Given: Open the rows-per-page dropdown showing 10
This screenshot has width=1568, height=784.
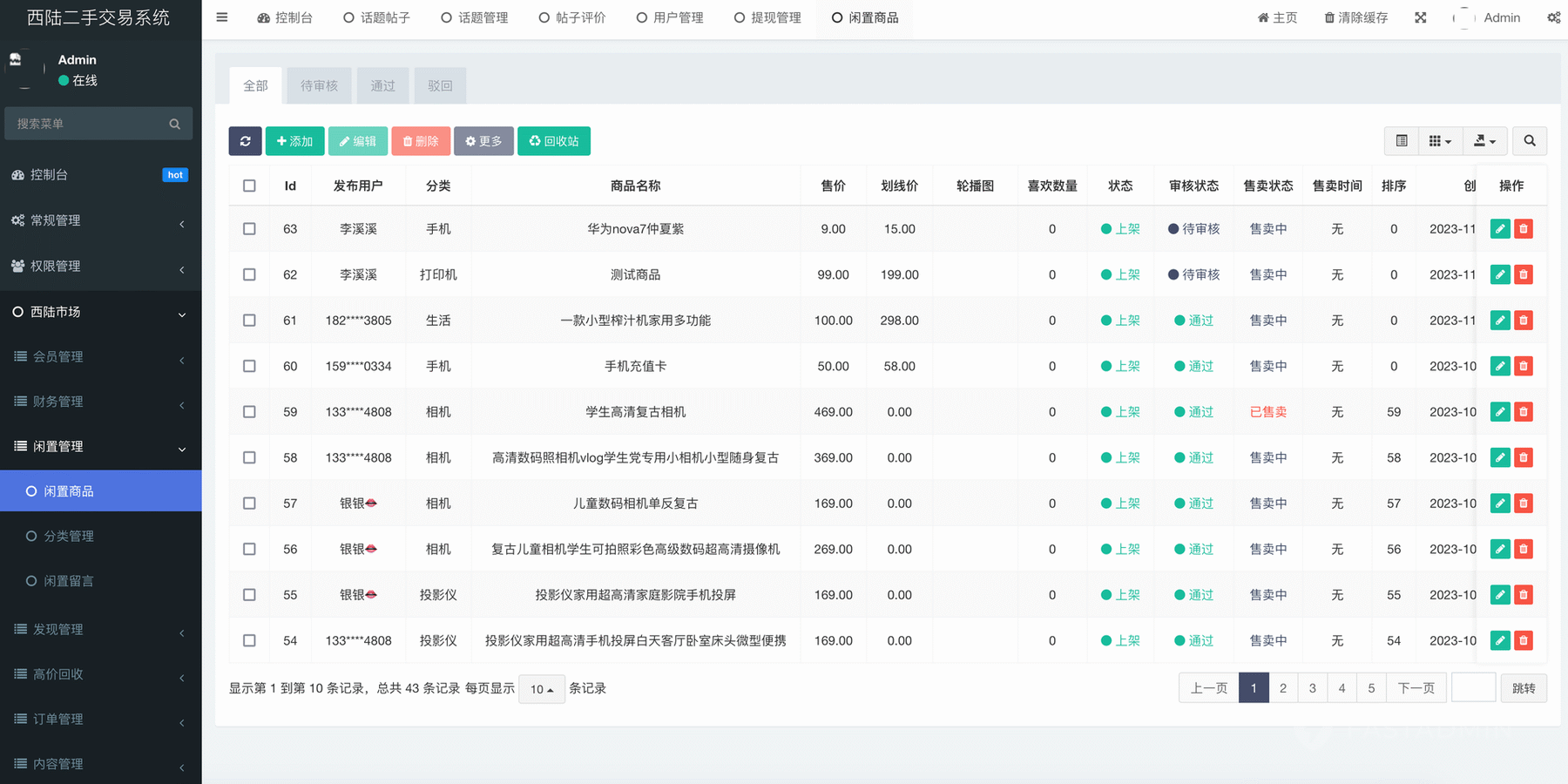Looking at the screenshot, I should pos(541,689).
